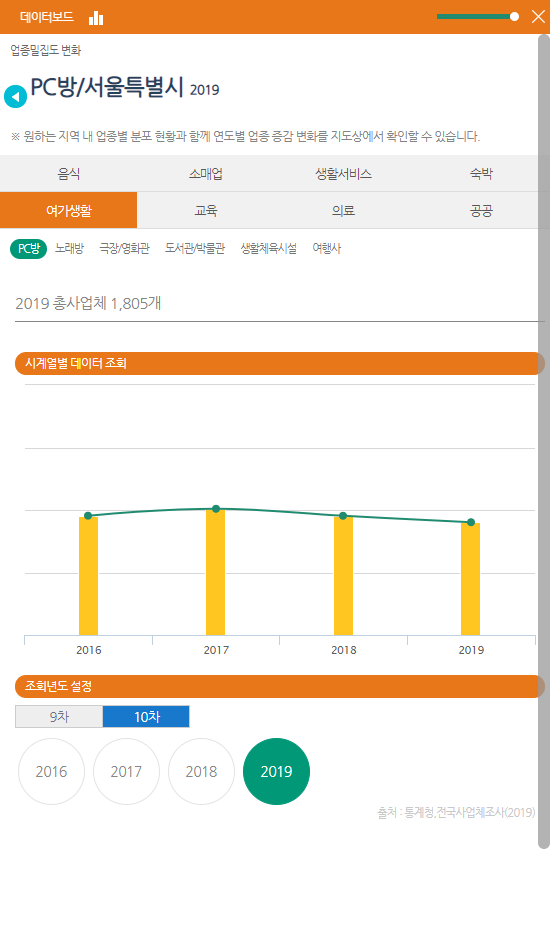Select the 2018 year circle button
Screen dimensions: 550x942
coord(201,771)
